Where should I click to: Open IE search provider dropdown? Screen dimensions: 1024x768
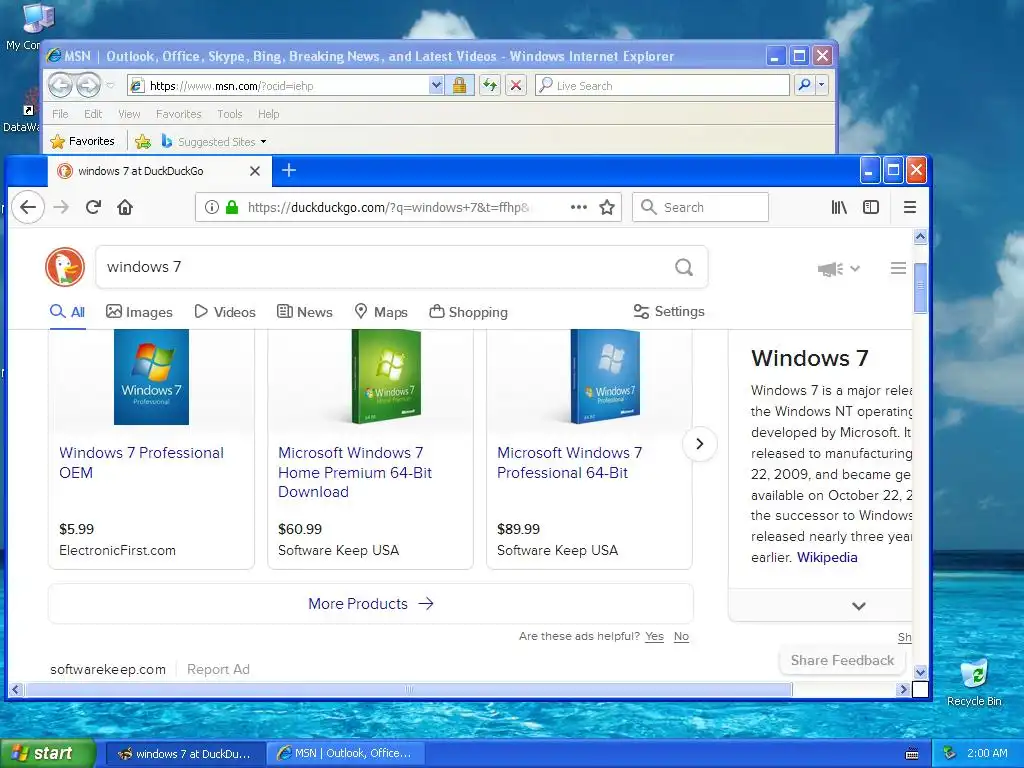(x=822, y=85)
